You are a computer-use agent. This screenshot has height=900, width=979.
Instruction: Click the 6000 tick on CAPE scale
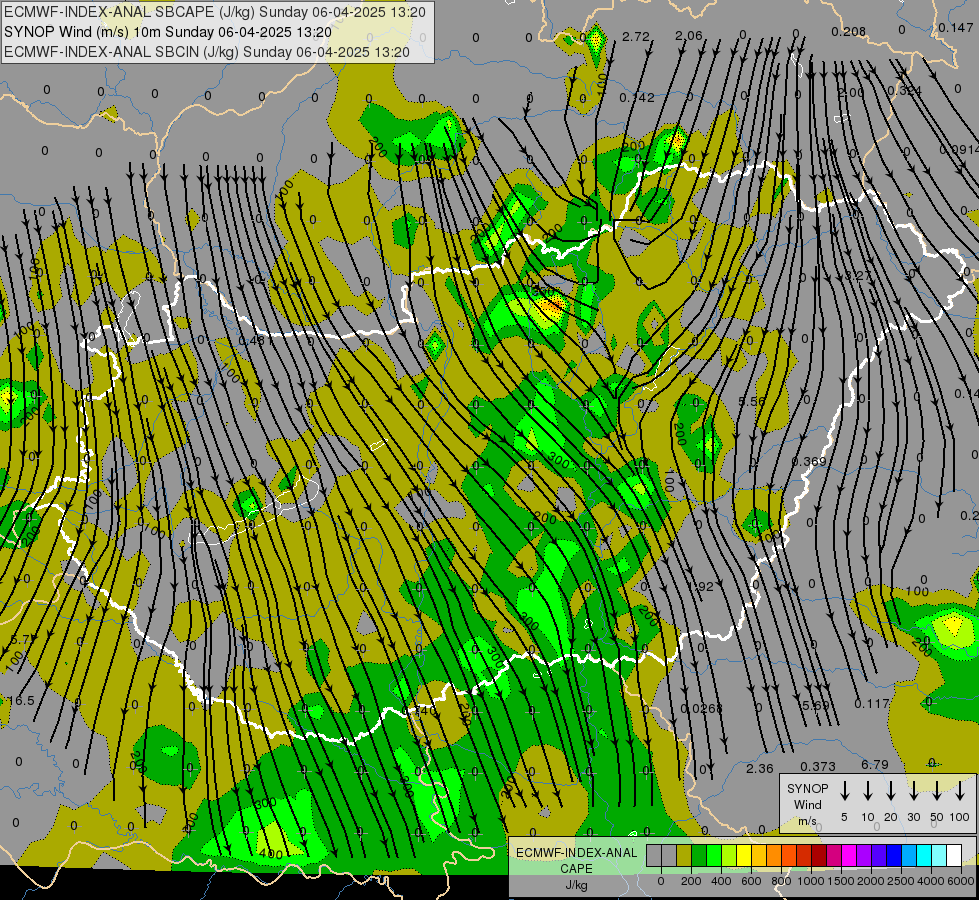click(x=960, y=881)
